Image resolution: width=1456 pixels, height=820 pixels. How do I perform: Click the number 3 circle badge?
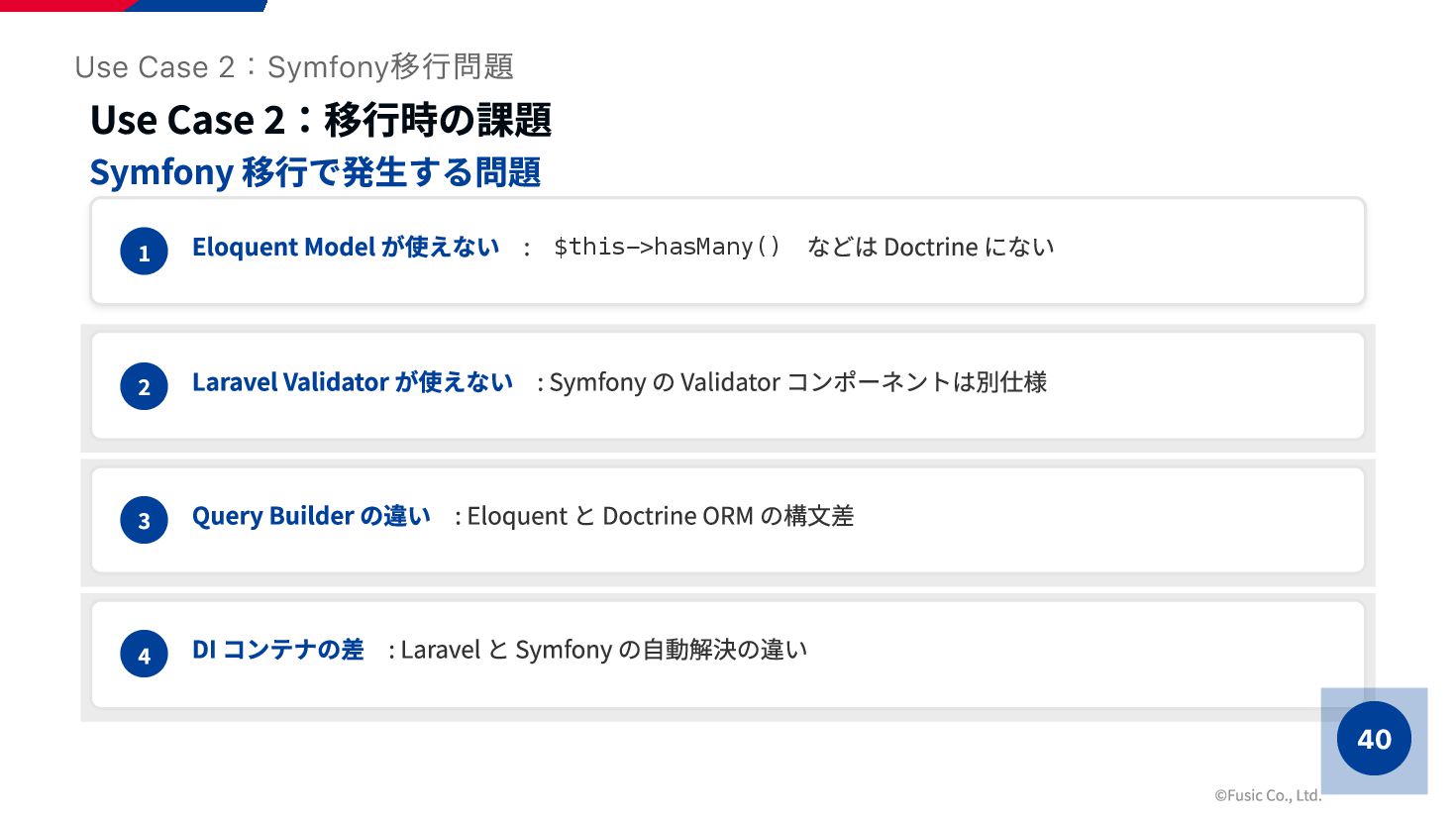click(144, 520)
